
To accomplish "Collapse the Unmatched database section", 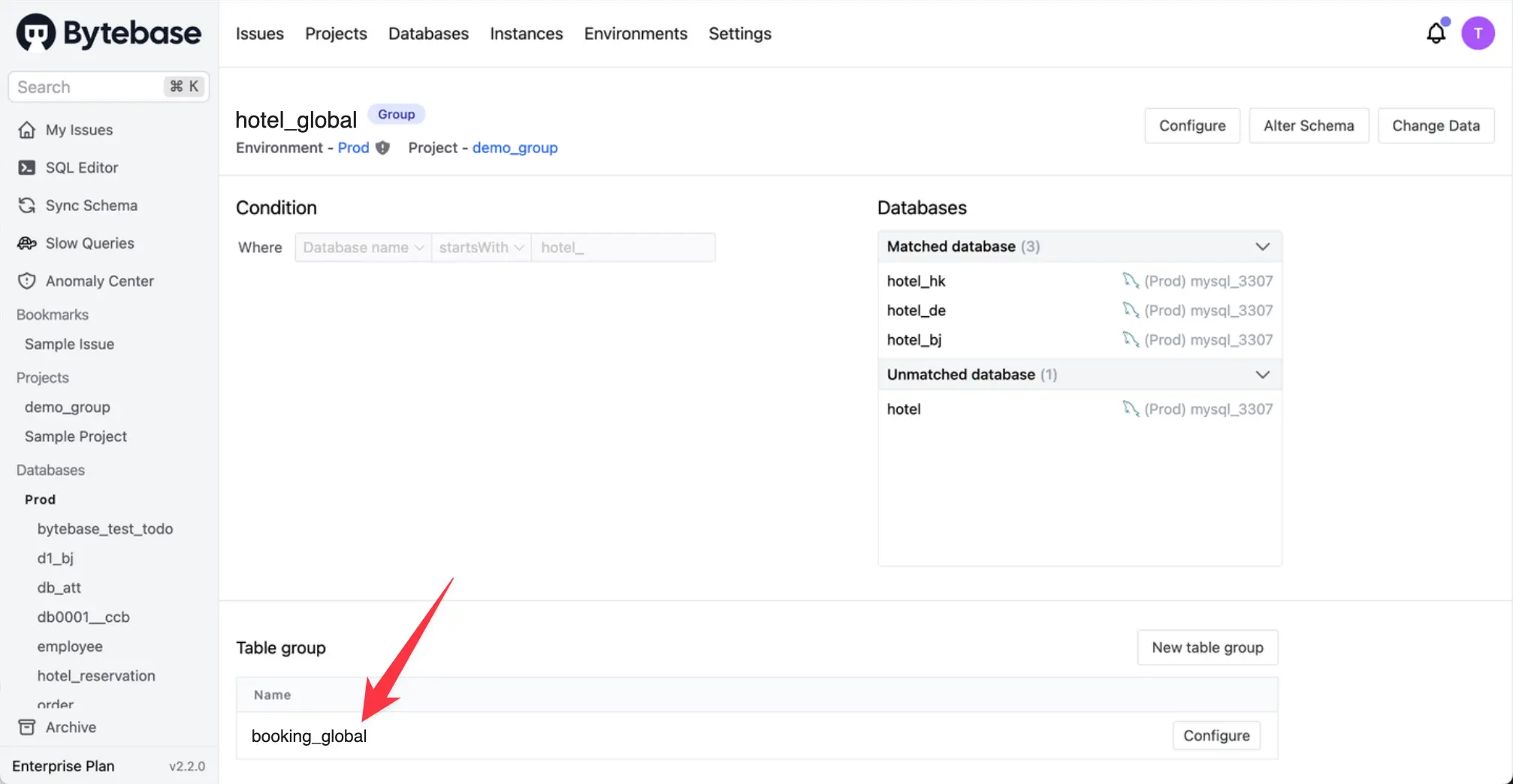I will (x=1262, y=374).
